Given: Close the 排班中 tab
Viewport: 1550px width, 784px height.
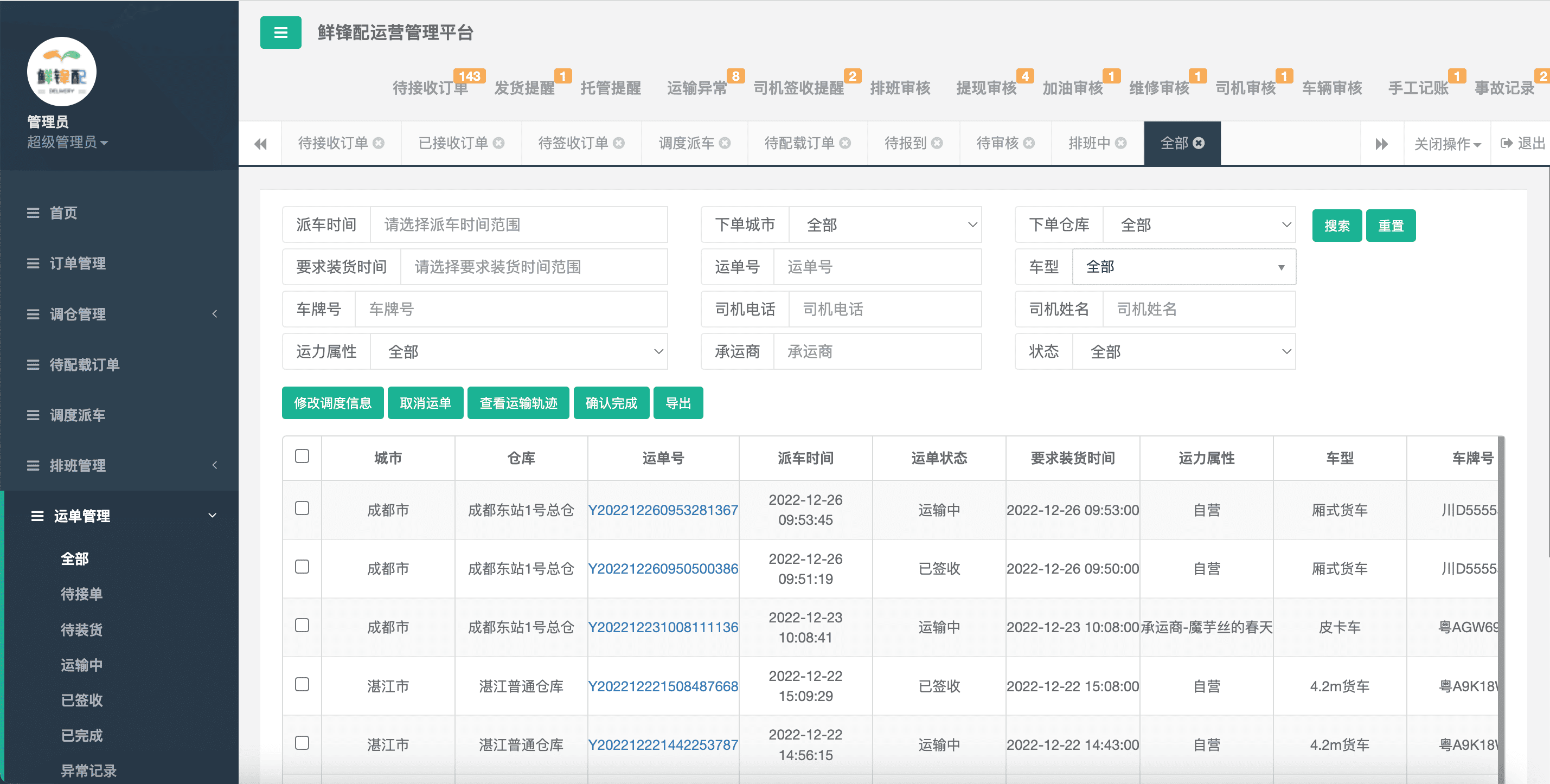Looking at the screenshot, I should 1120,143.
